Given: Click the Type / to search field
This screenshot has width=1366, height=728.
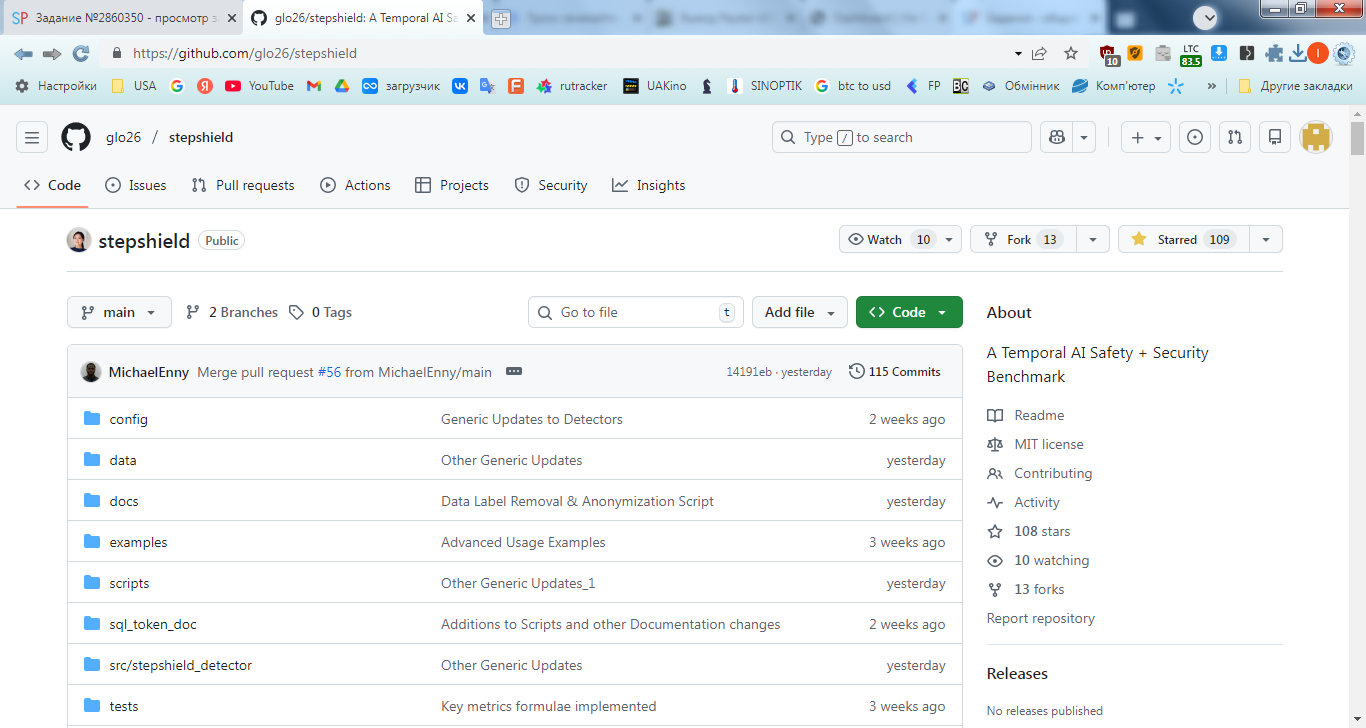Looking at the screenshot, I should point(901,137).
